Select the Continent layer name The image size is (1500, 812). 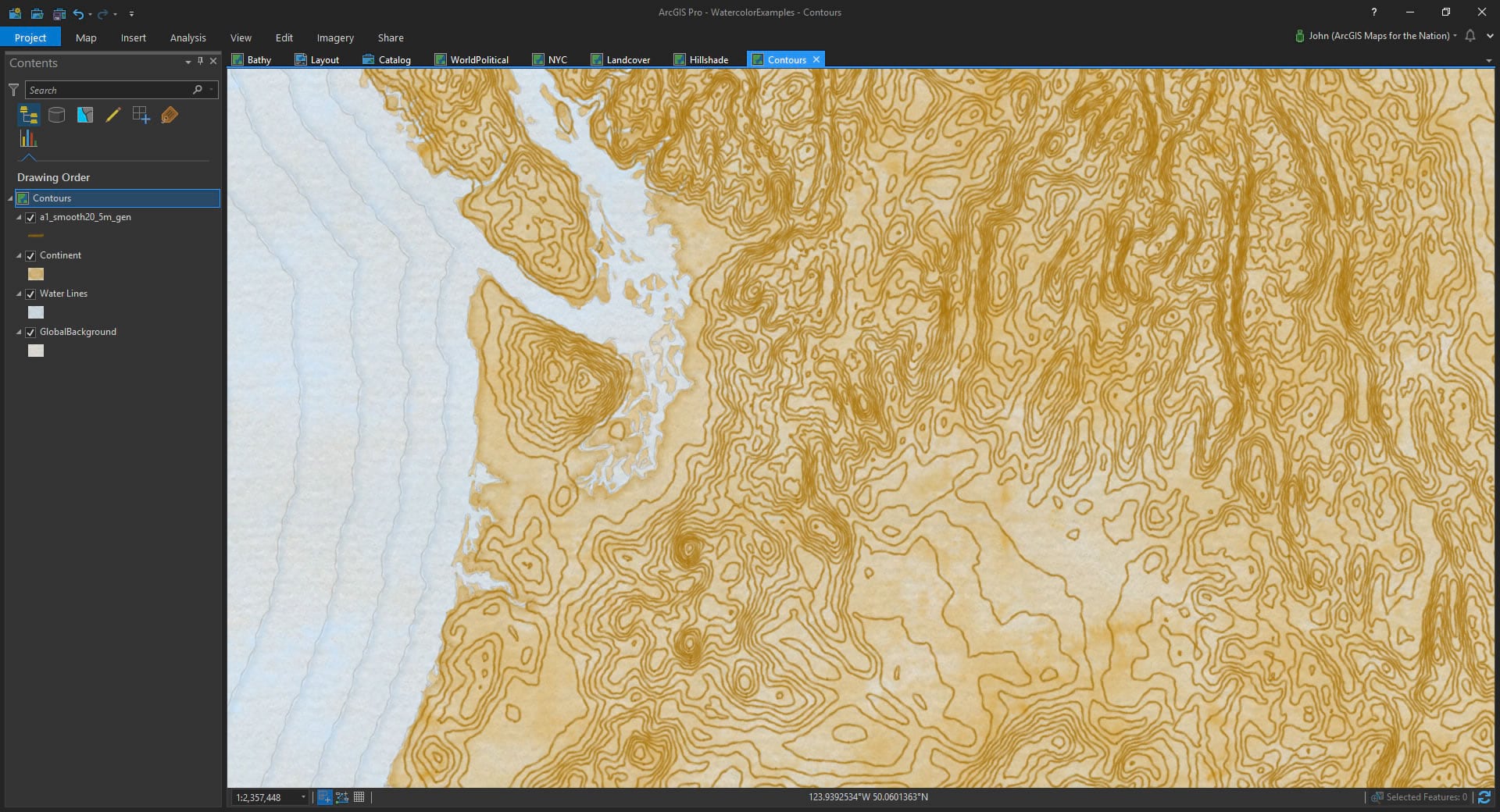[x=60, y=255]
